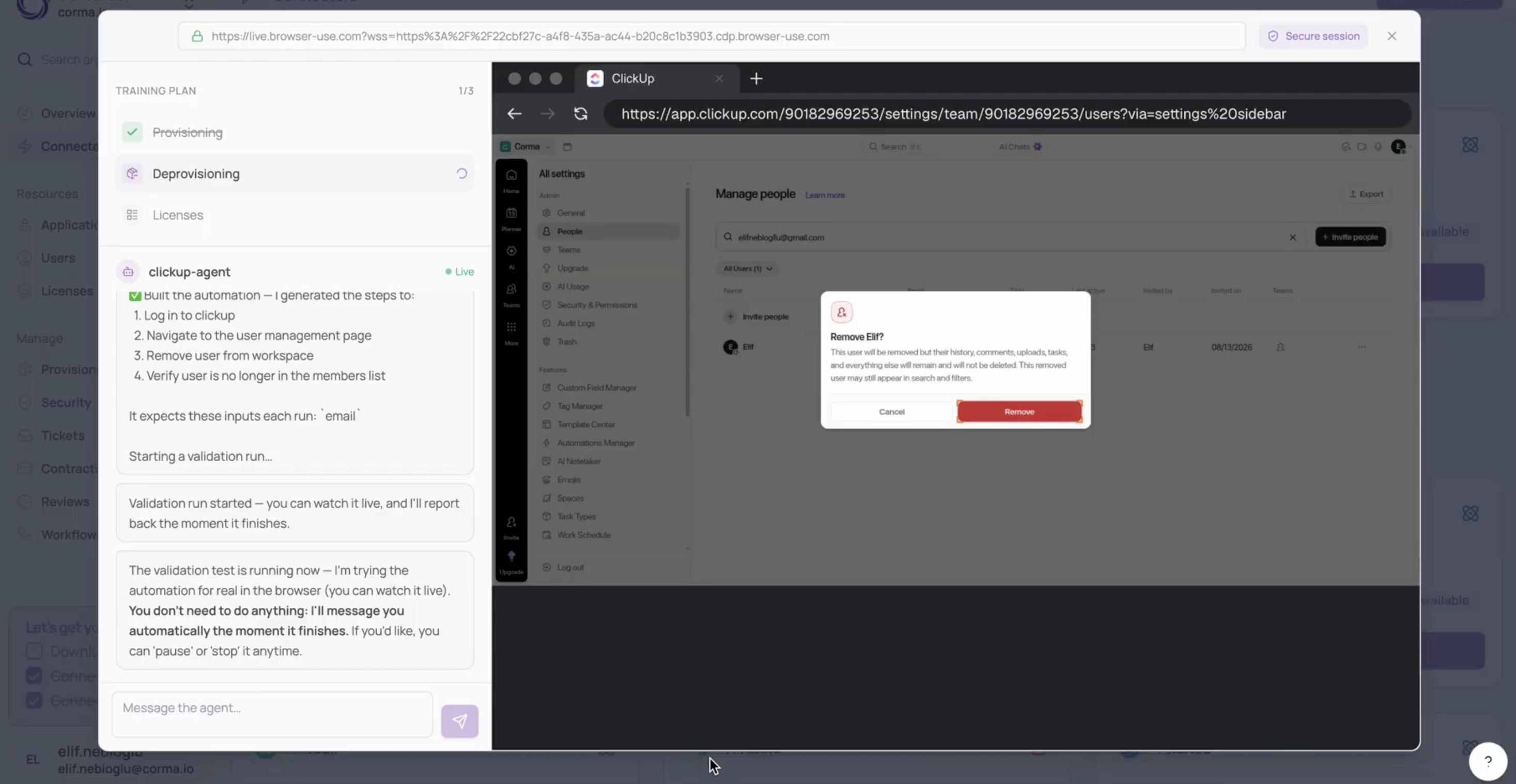The height and width of the screenshot is (784, 1516).
Task: Open Tag Manager
Action: coord(609,406)
